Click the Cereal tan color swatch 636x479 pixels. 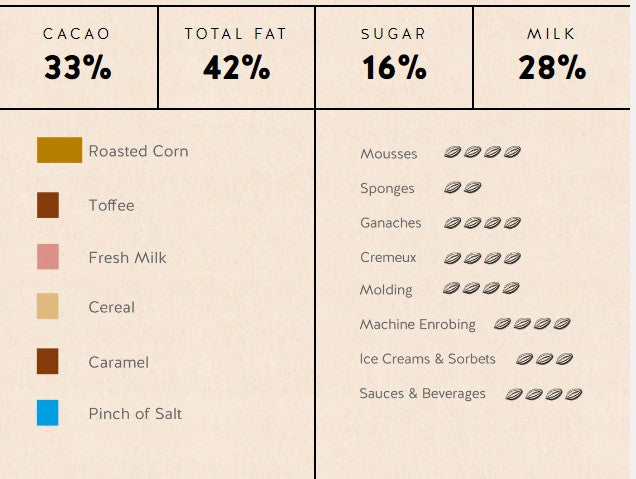click(47, 306)
